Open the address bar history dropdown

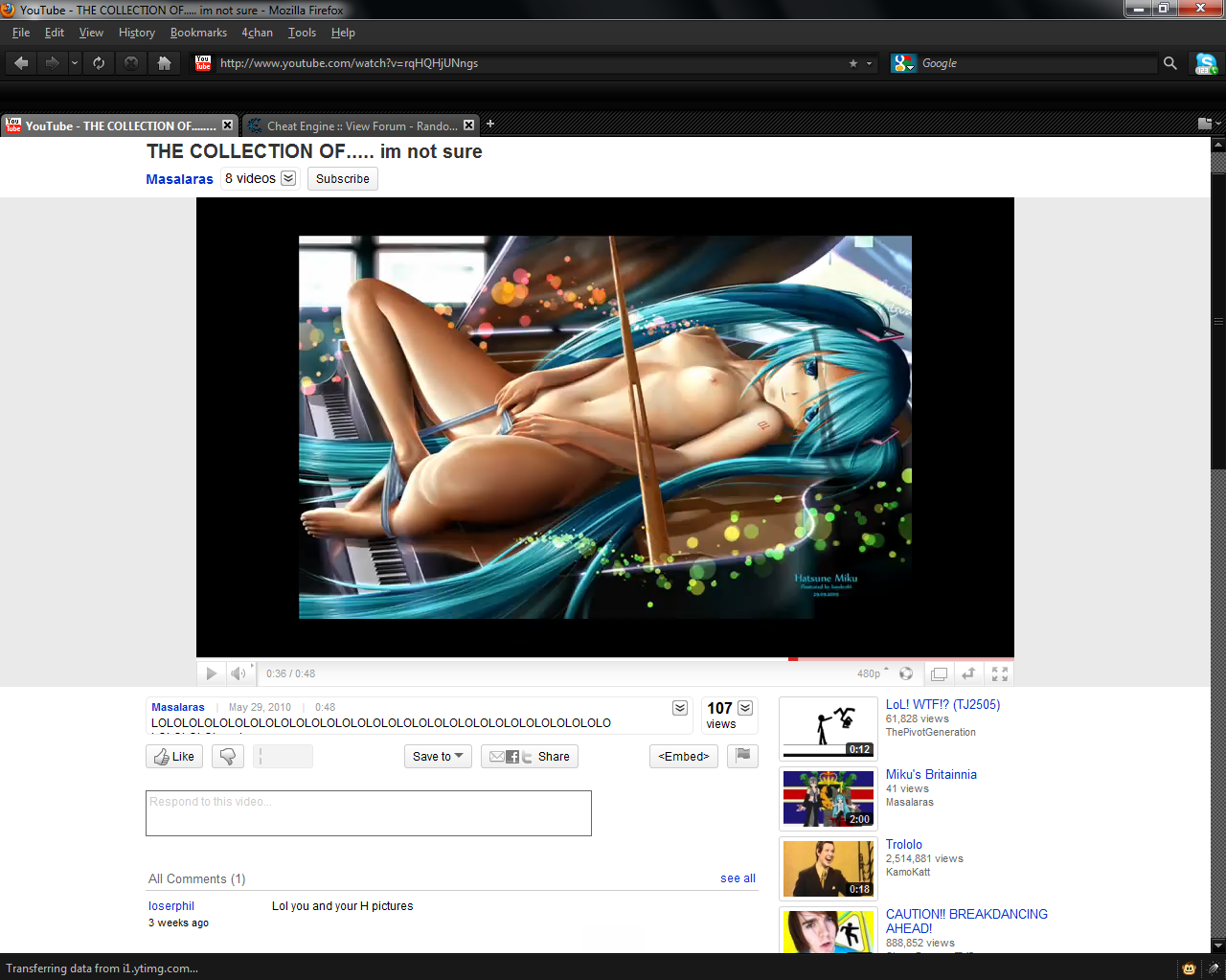click(870, 63)
